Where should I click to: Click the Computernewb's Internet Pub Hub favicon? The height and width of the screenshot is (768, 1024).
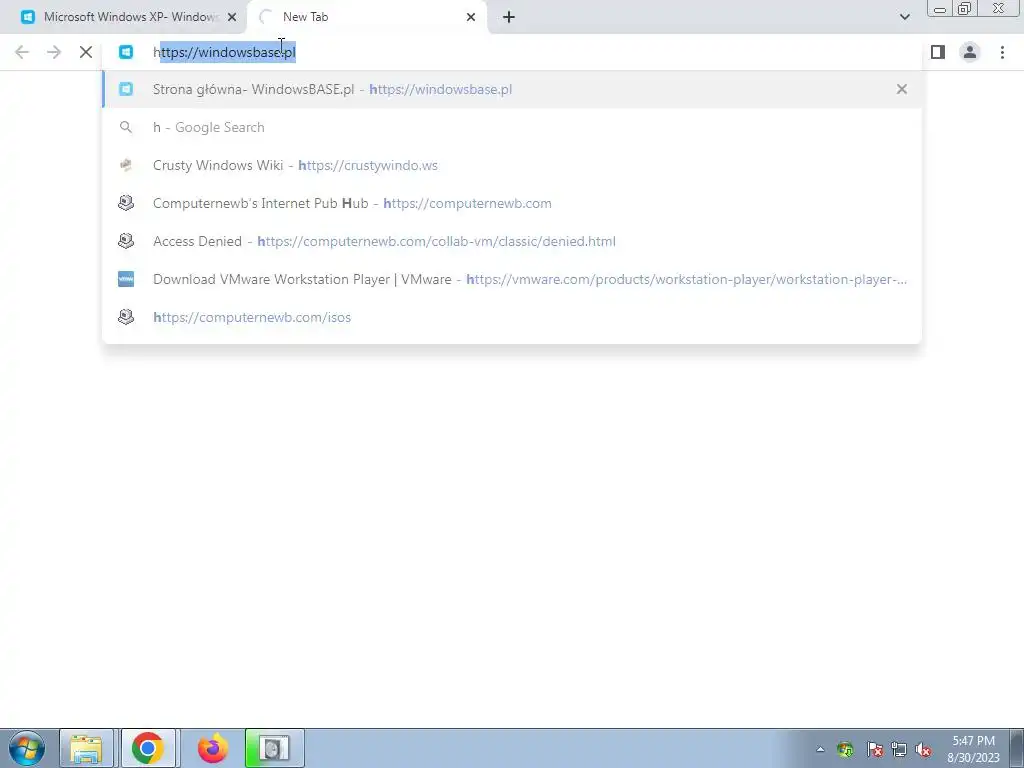click(x=126, y=203)
